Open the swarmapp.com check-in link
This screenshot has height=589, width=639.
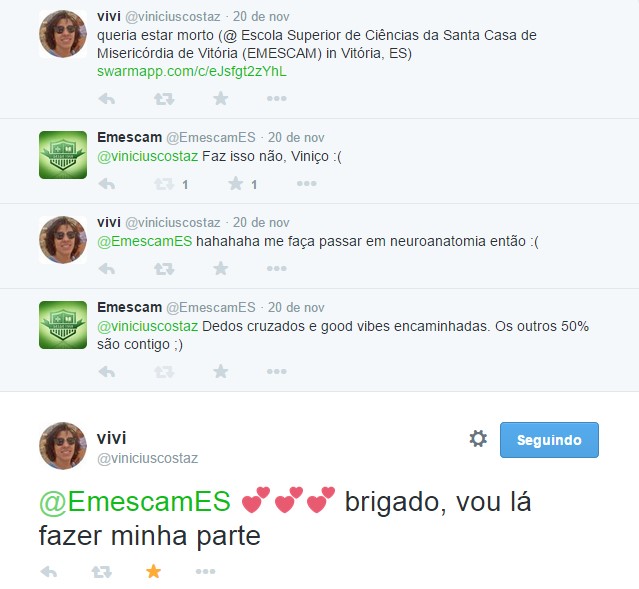coord(192,71)
